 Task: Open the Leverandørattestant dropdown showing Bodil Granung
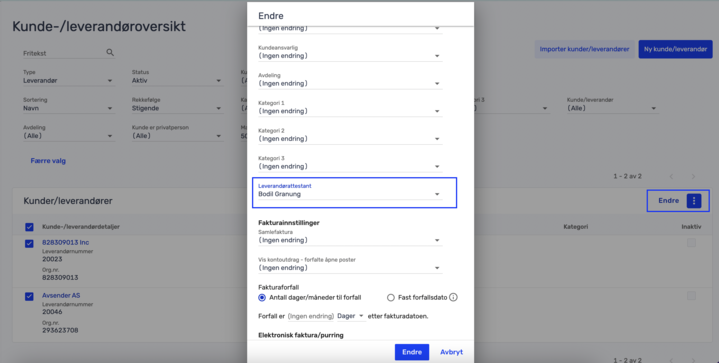pyautogui.click(x=350, y=194)
